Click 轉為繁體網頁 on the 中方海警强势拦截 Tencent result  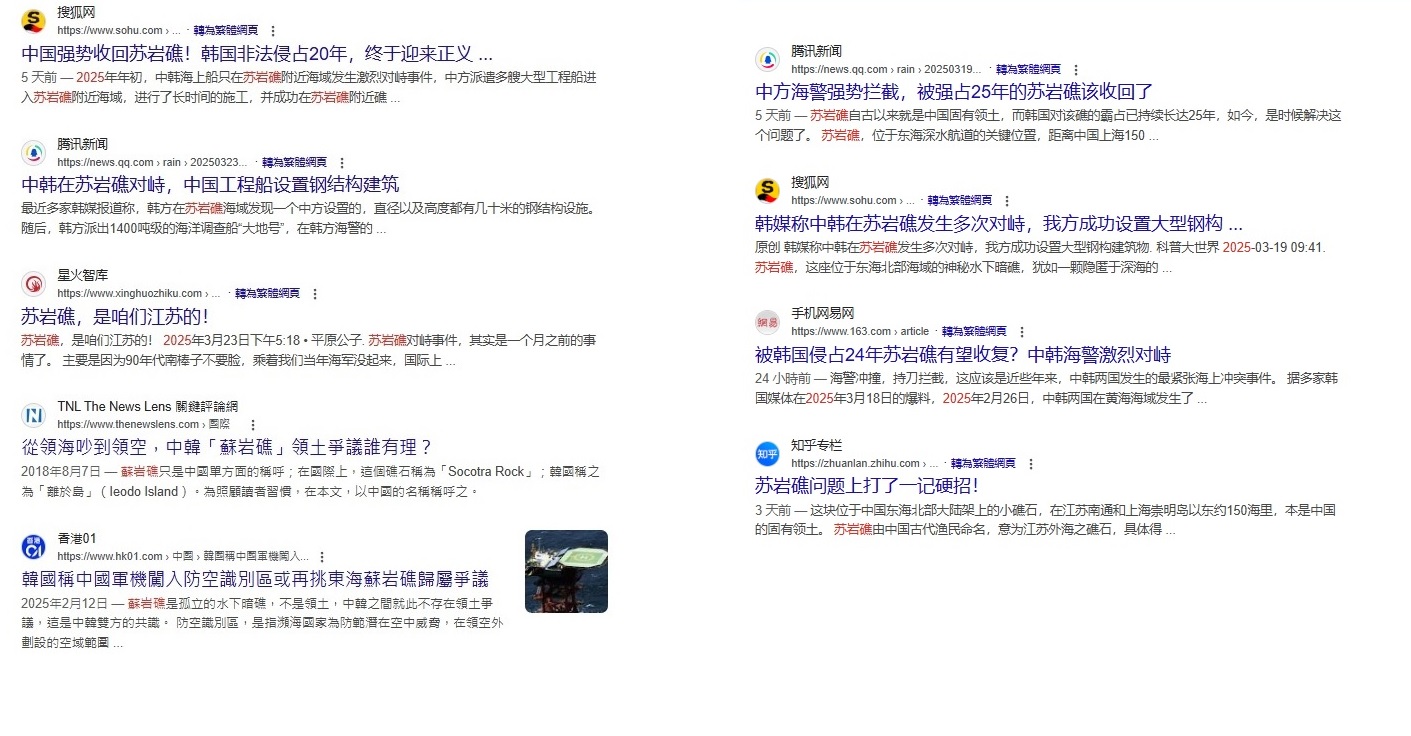[1028, 70]
